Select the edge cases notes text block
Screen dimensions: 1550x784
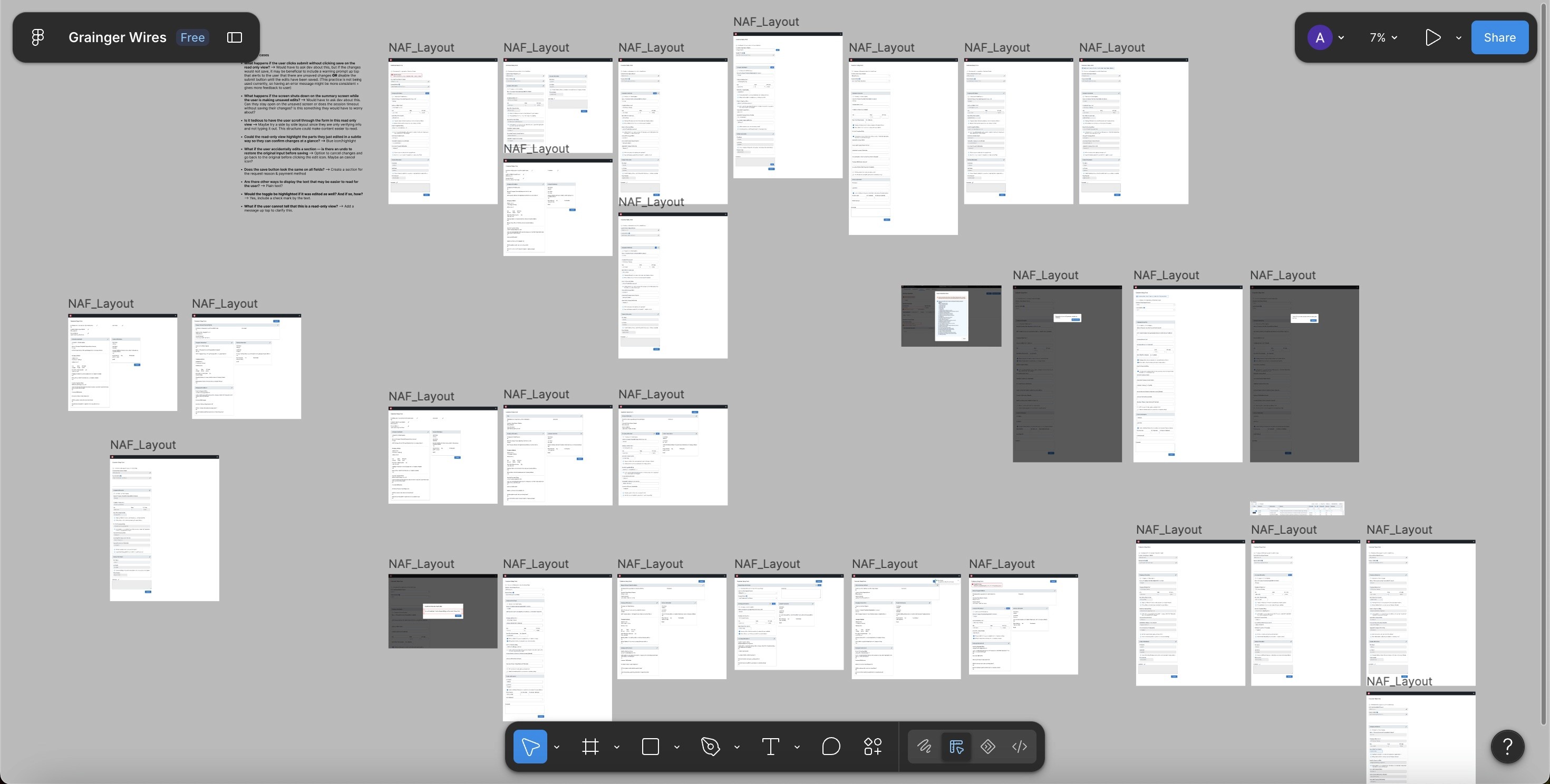(303, 132)
